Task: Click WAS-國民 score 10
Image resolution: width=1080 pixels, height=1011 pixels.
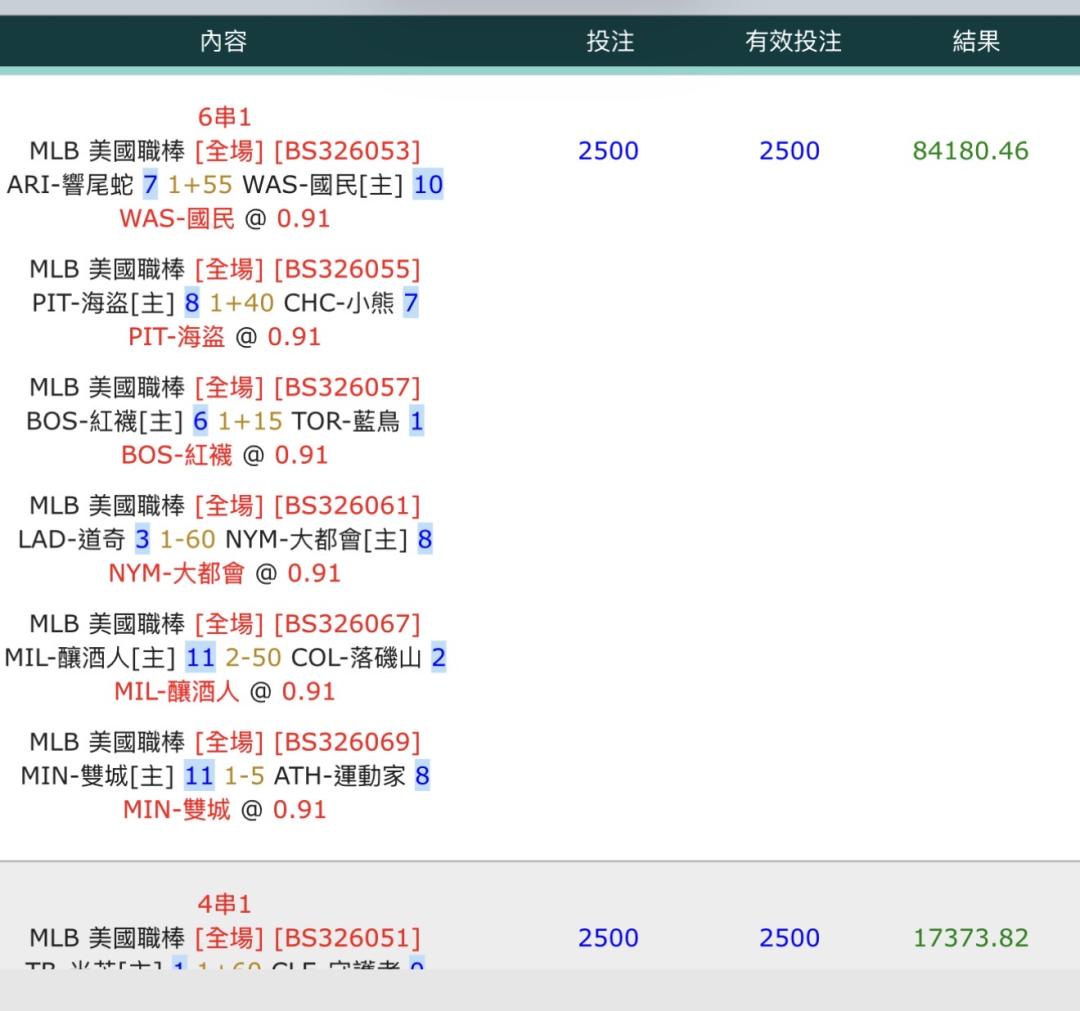Action: pyautogui.click(x=428, y=185)
